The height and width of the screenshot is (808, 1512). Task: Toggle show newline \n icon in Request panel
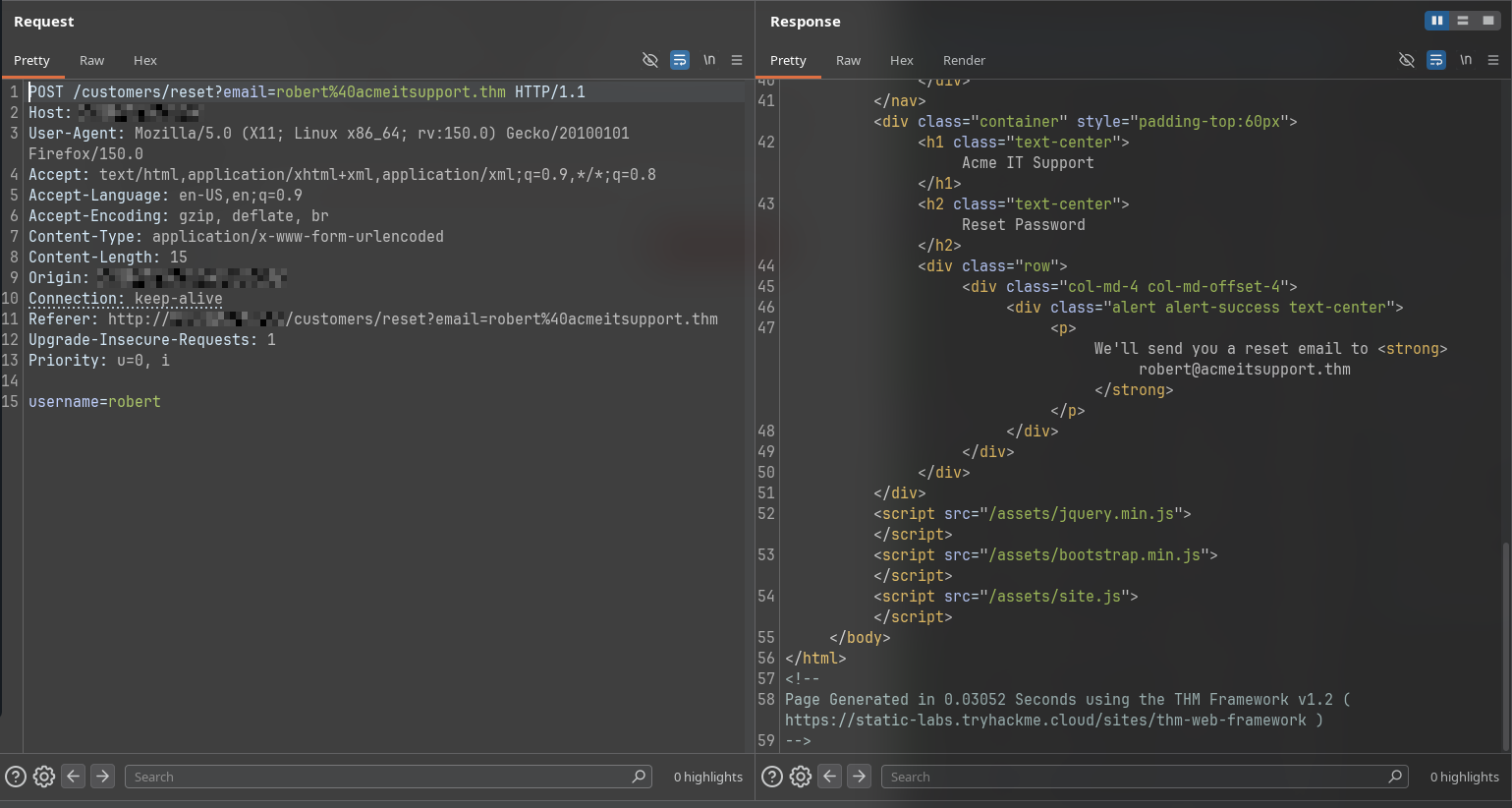(709, 60)
